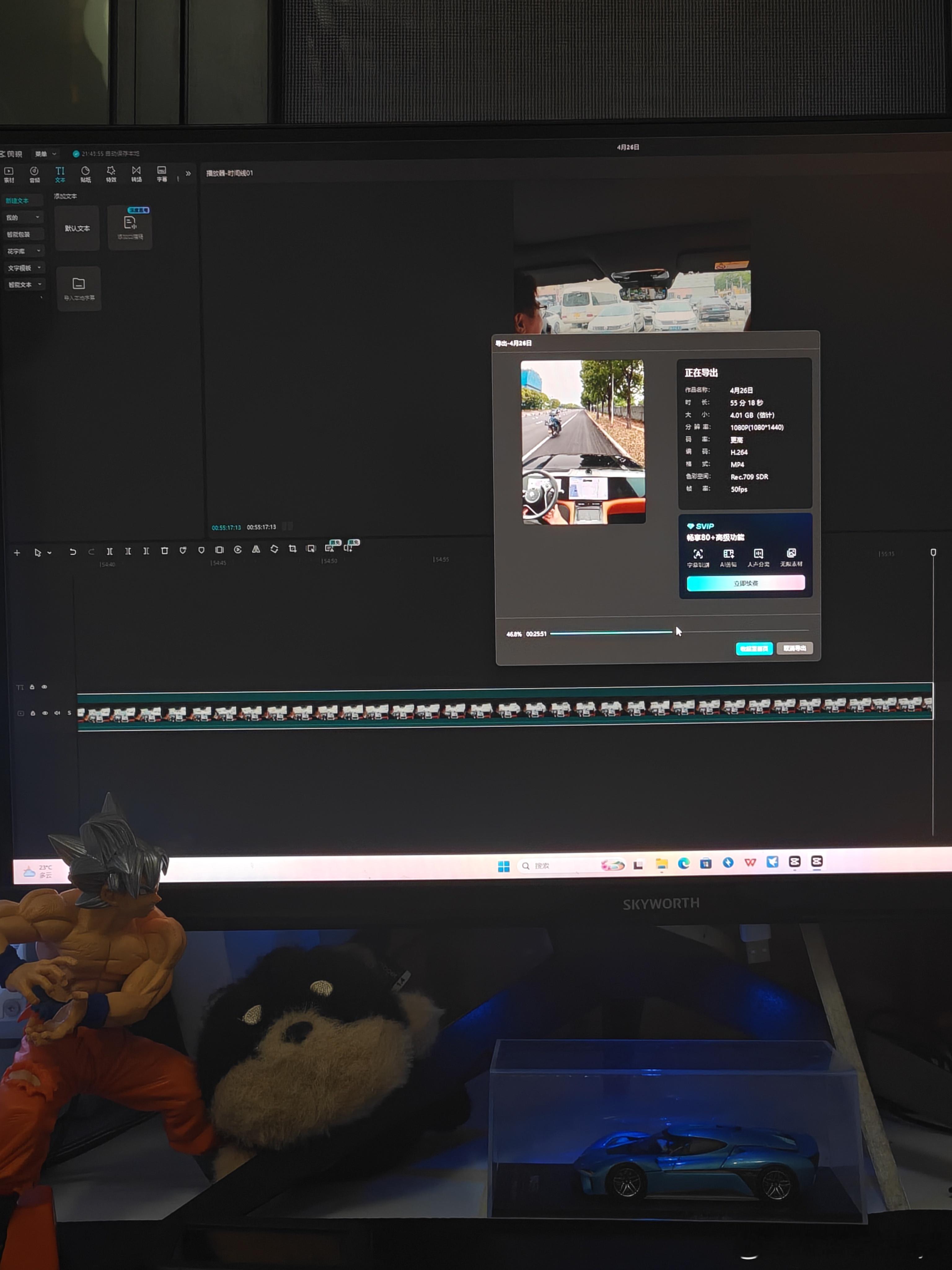Click the rotate icon in timeline toolbar
Image resolution: width=952 pixels, height=1270 pixels.
pyautogui.click(x=274, y=549)
